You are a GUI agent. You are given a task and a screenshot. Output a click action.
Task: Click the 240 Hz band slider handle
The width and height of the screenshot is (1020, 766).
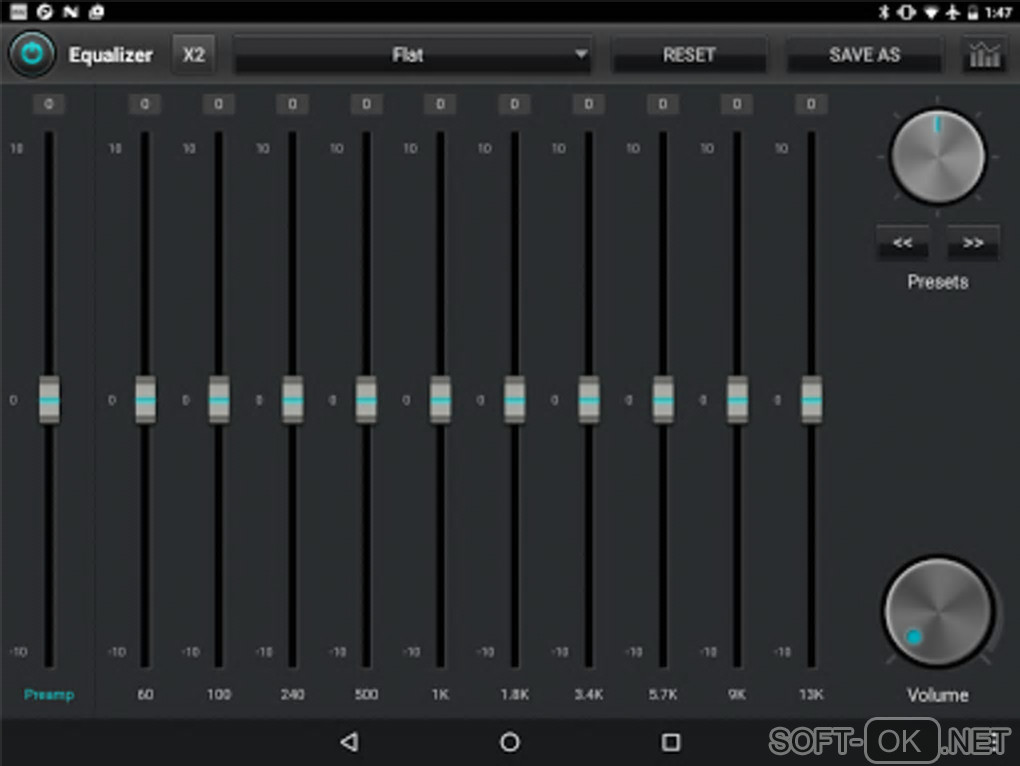(293, 400)
